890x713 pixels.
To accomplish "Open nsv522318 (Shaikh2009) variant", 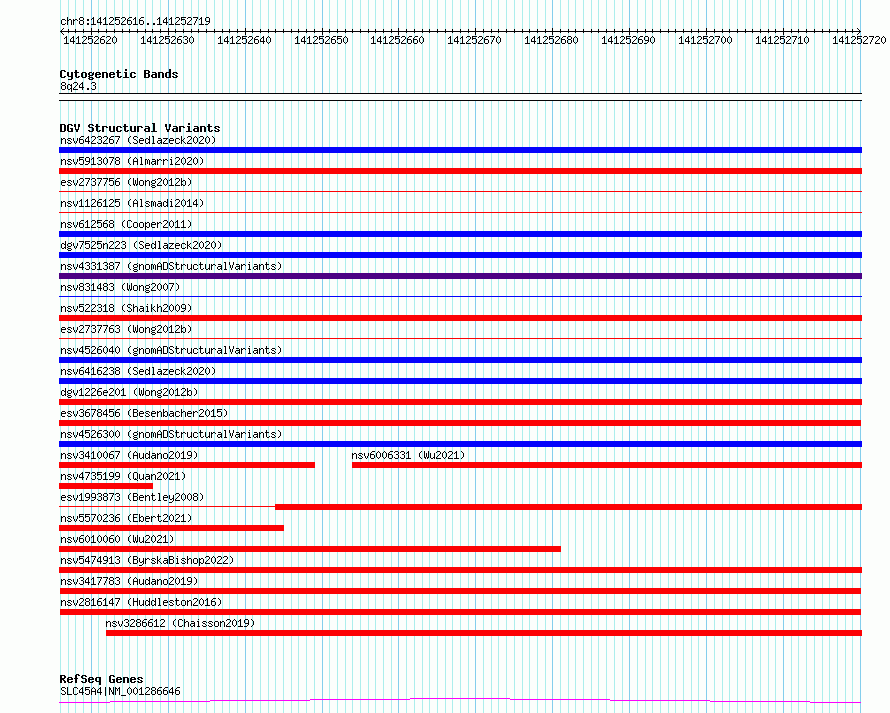I will pyautogui.click(x=126, y=308).
